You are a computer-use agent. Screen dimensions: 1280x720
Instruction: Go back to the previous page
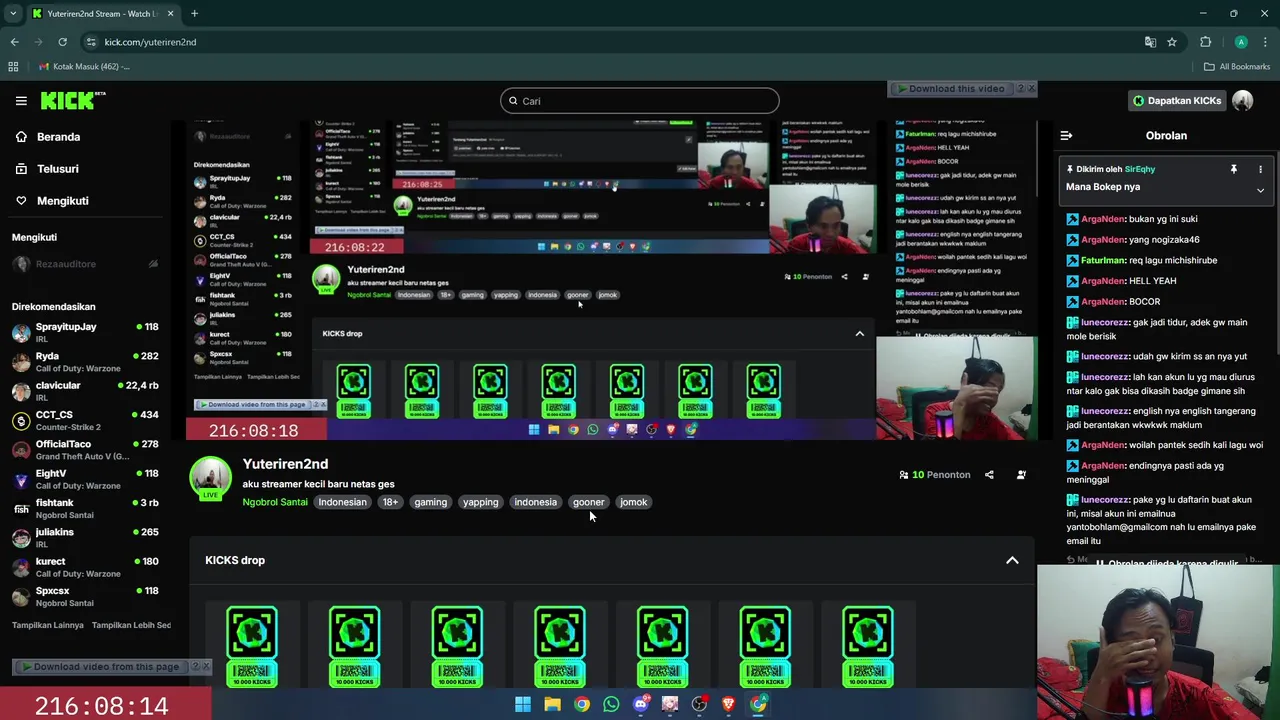[x=14, y=42]
